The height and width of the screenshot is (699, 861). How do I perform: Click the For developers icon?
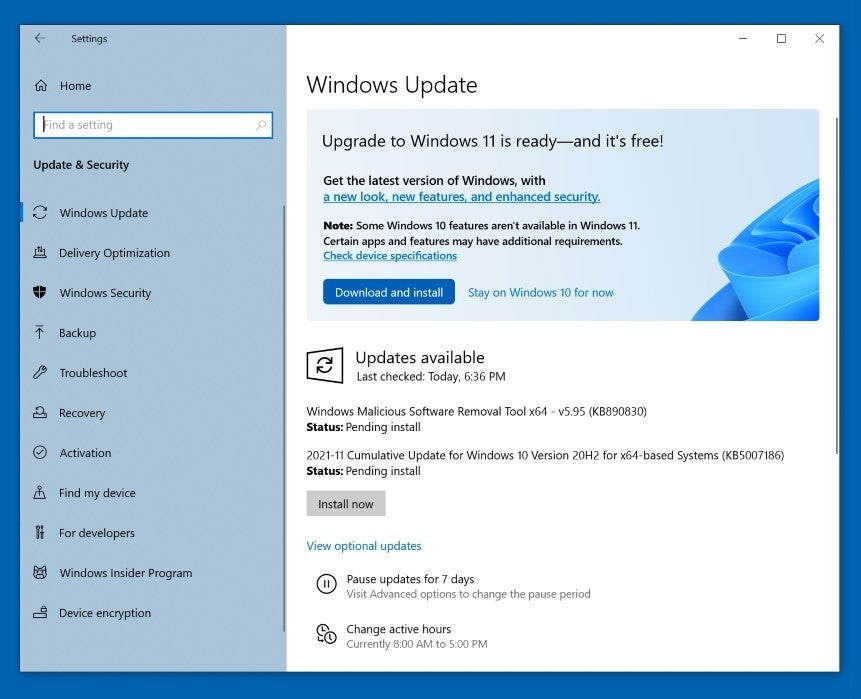pyautogui.click(x=40, y=532)
